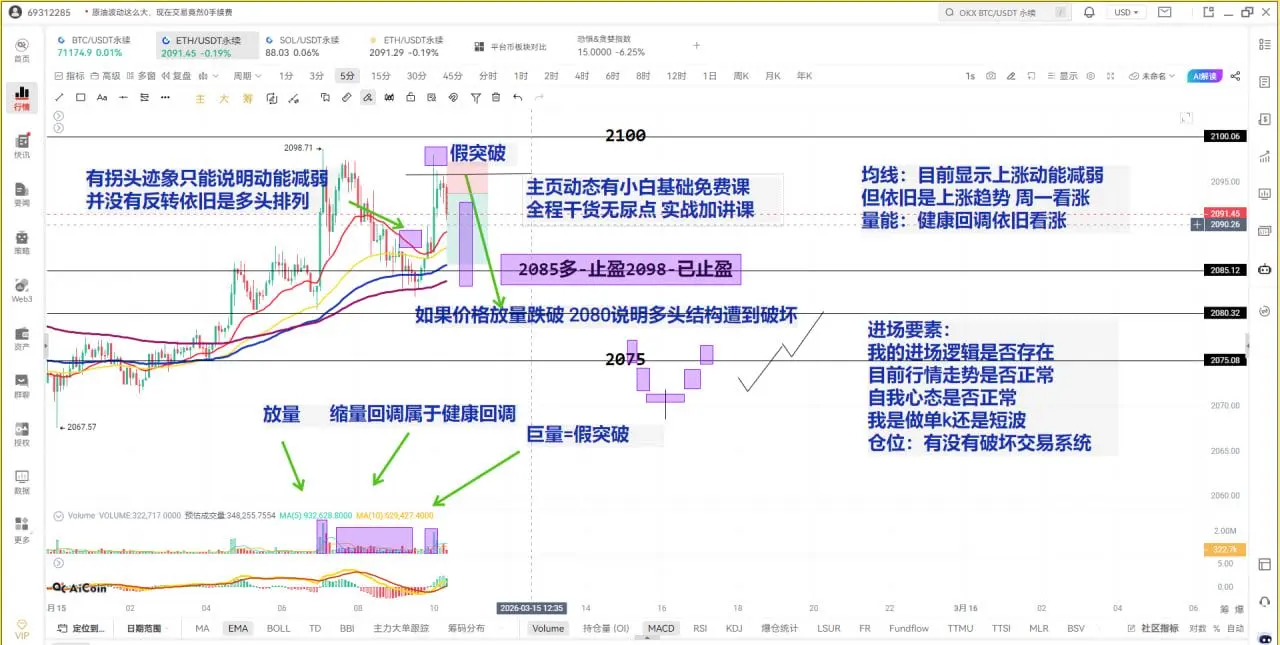Image resolution: width=1280 pixels, height=645 pixels.
Task: Add a new ticker tab with plus
Action: [x=697, y=46]
